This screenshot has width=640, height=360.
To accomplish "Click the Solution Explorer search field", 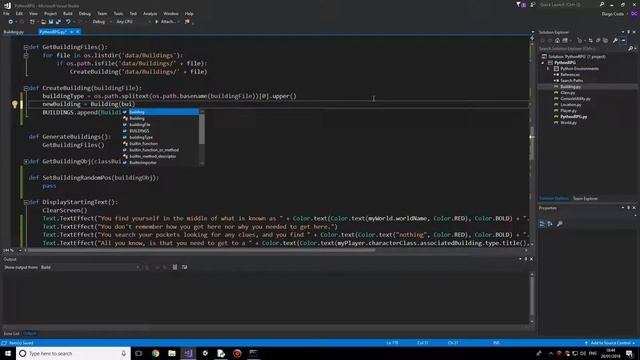I will [x=582, y=49].
